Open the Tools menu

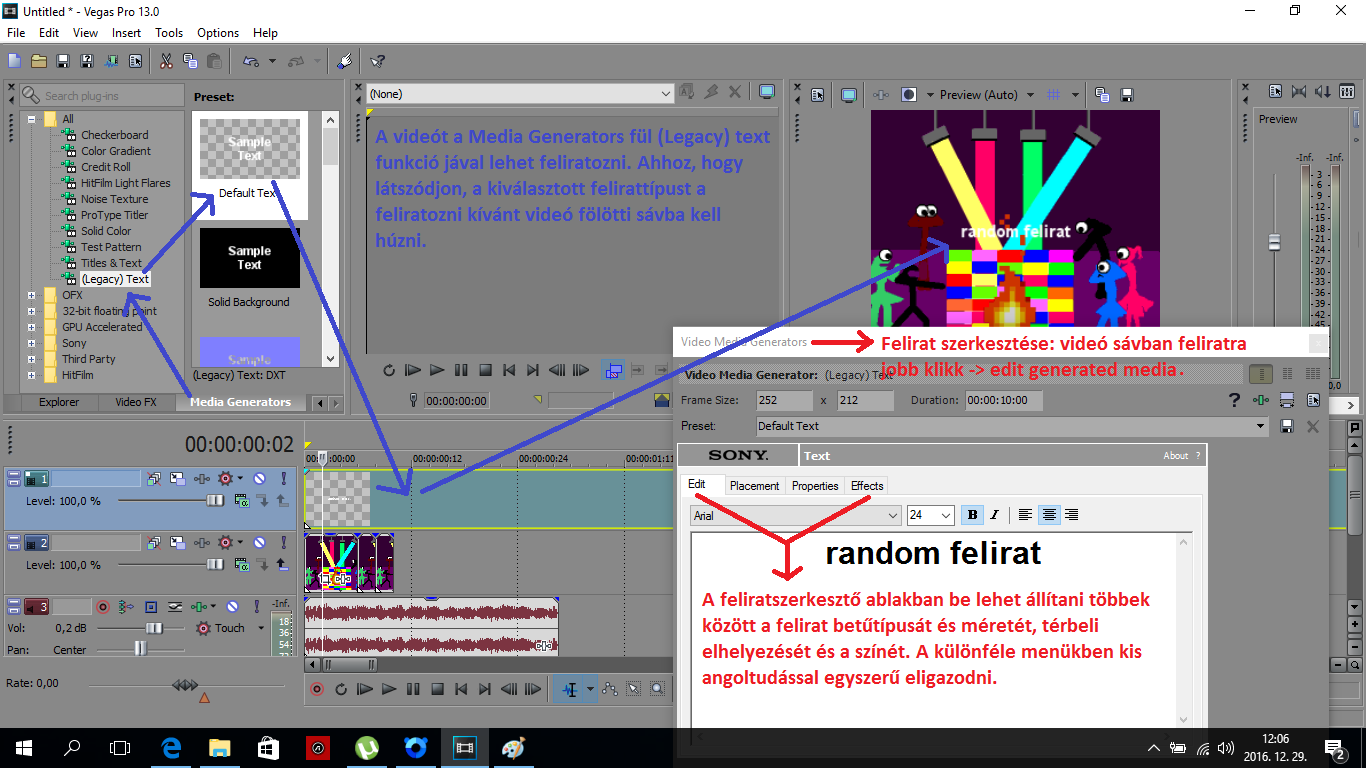point(169,33)
